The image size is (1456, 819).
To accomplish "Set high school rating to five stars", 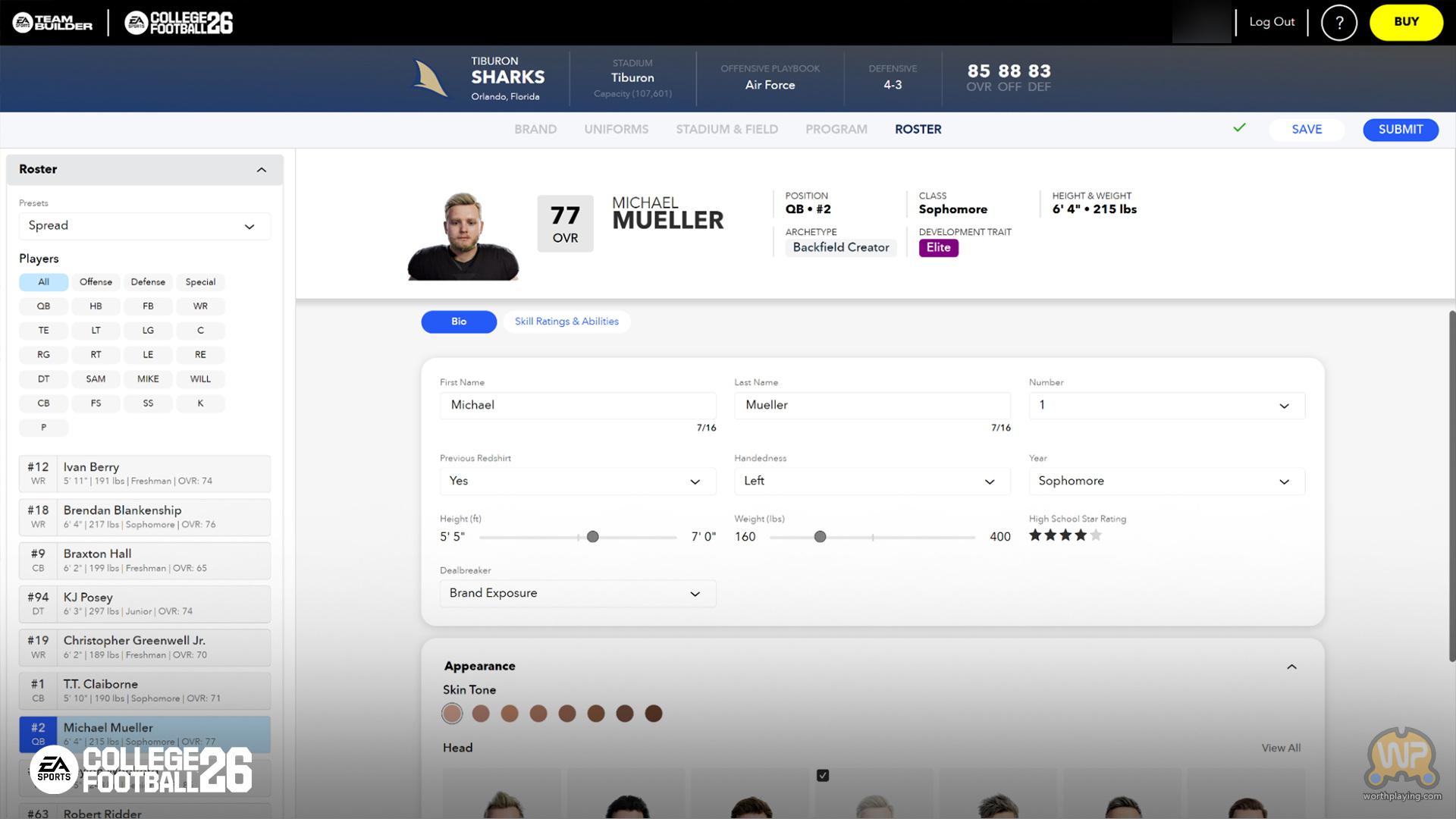I will point(1096,535).
